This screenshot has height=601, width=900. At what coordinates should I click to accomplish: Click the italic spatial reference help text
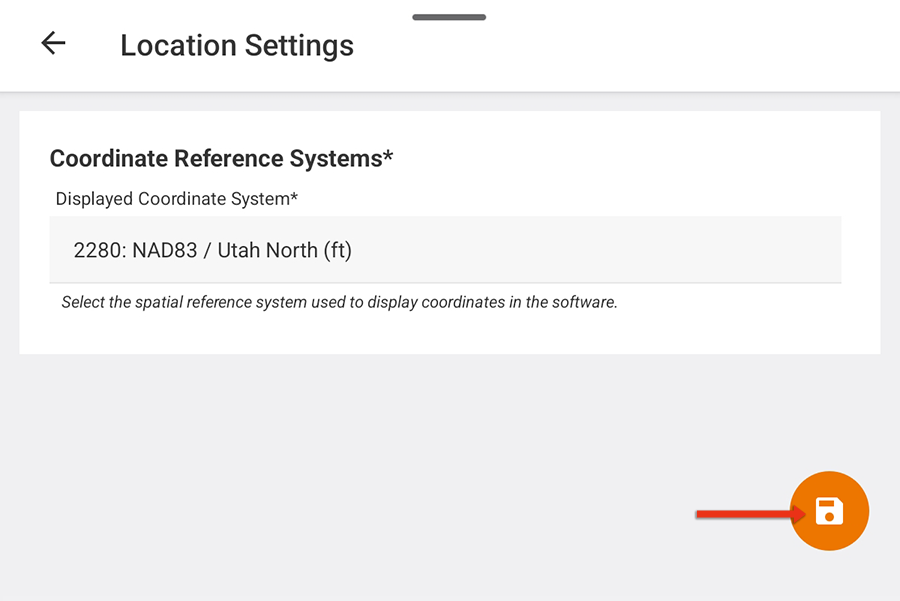pyautogui.click(x=340, y=302)
